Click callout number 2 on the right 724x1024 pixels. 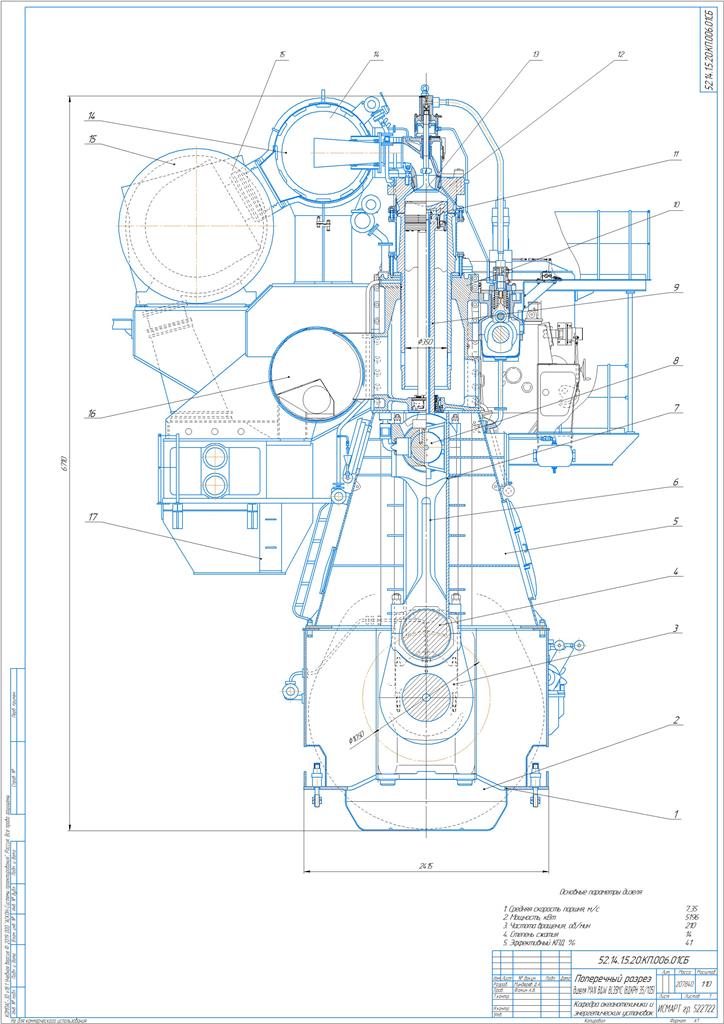pyautogui.click(x=677, y=720)
